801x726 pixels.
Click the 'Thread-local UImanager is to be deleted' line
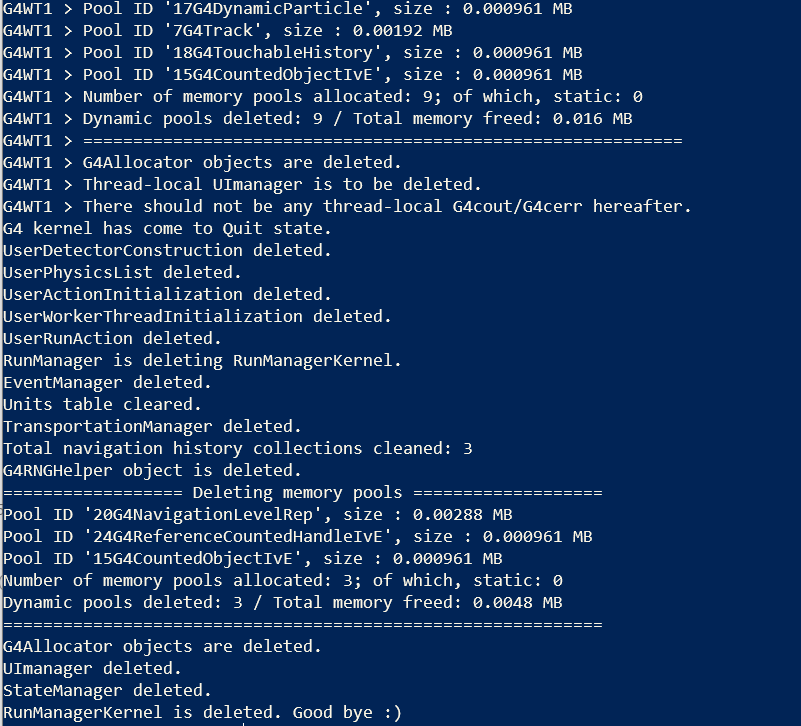[x=282, y=185]
